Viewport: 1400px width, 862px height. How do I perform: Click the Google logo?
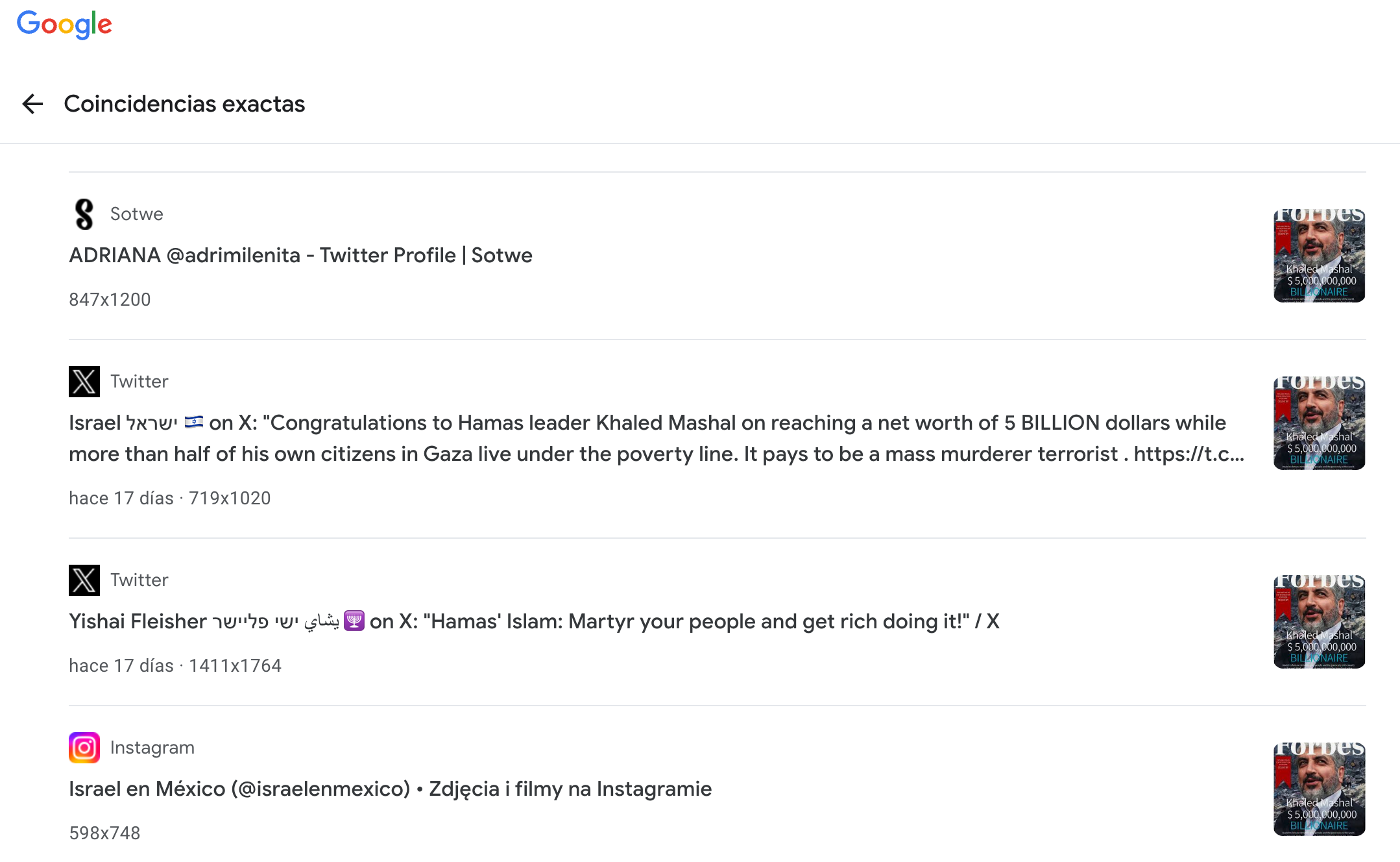click(64, 25)
